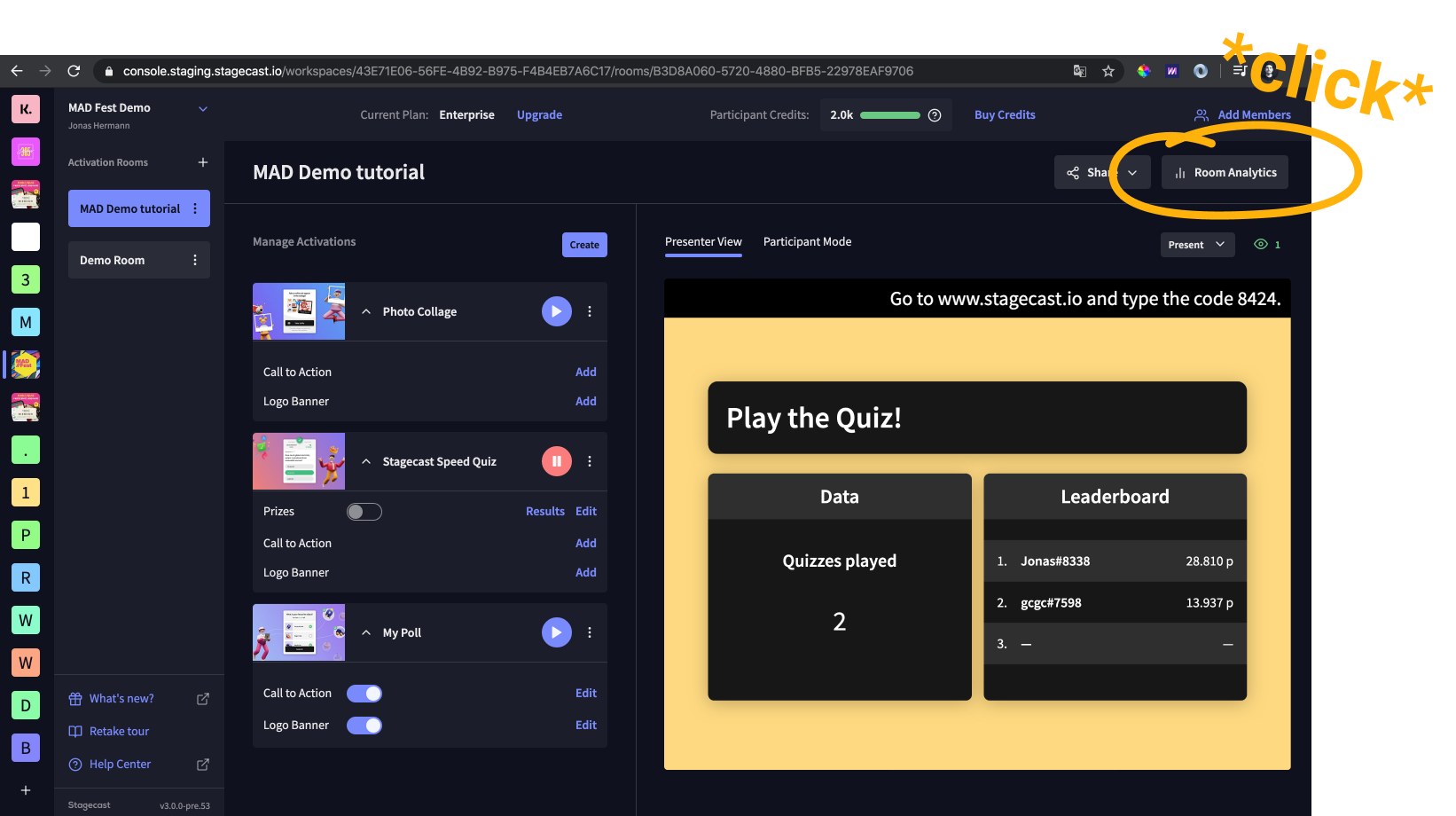Open MAD Demo tutorial room options menu
Screen dimensions: 1456x816
tap(195, 208)
